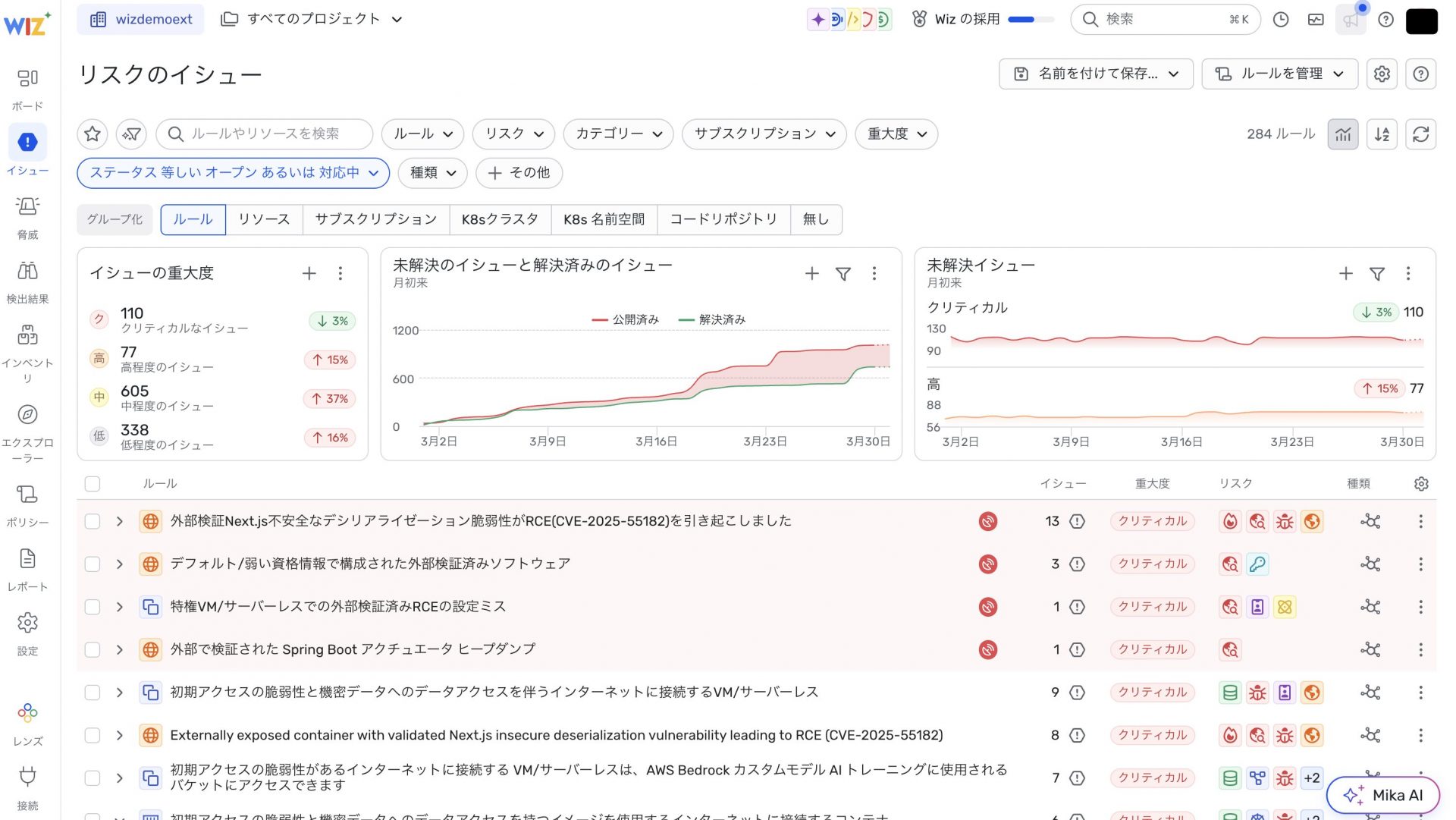Open the history clock icon in top bar
Viewport: 1456px width, 820px height.
point(1281,20)
